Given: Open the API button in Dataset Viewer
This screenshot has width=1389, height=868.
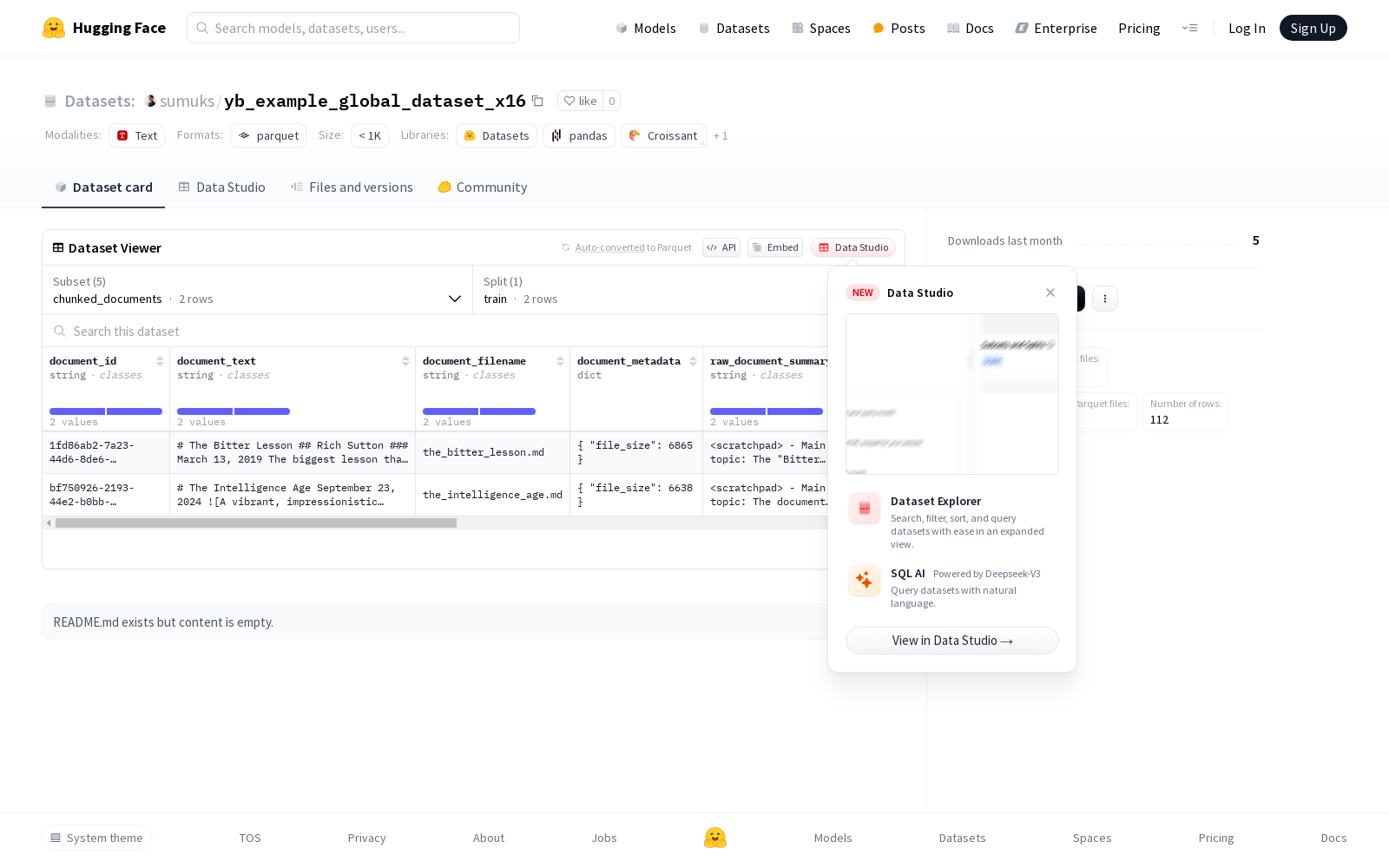Looking at the screenshot, I should (721, 247).
